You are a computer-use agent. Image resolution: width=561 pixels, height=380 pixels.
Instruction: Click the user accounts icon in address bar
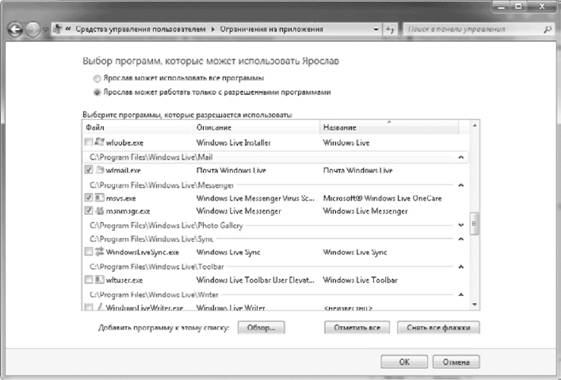[58, 29]
